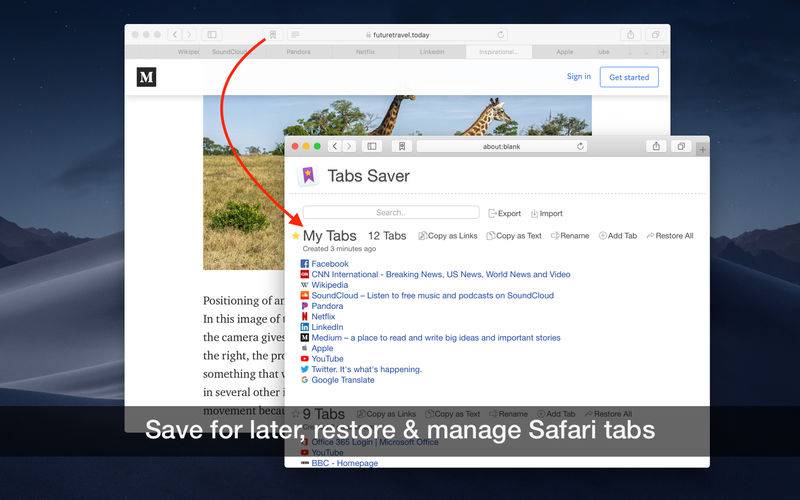
Task: Add a new tab with plus button
Action: (x=703, y=149)
